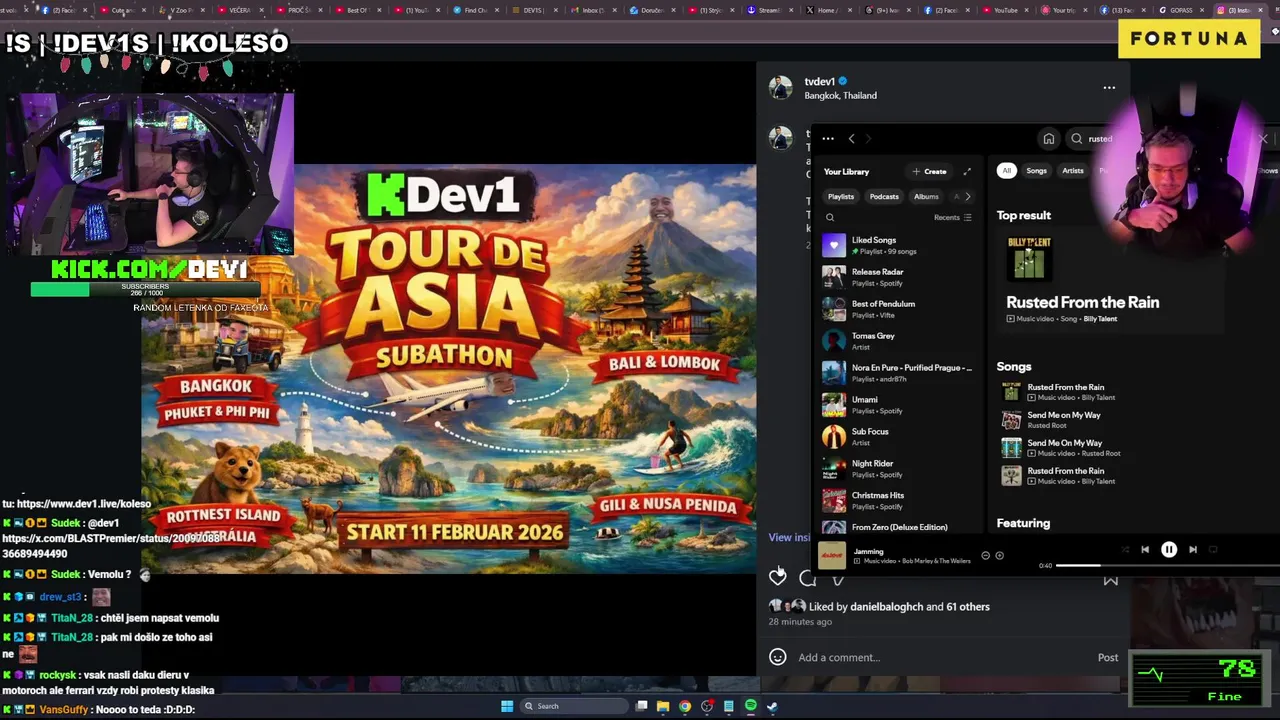Pause the Spotify playback

[1168, 549]
